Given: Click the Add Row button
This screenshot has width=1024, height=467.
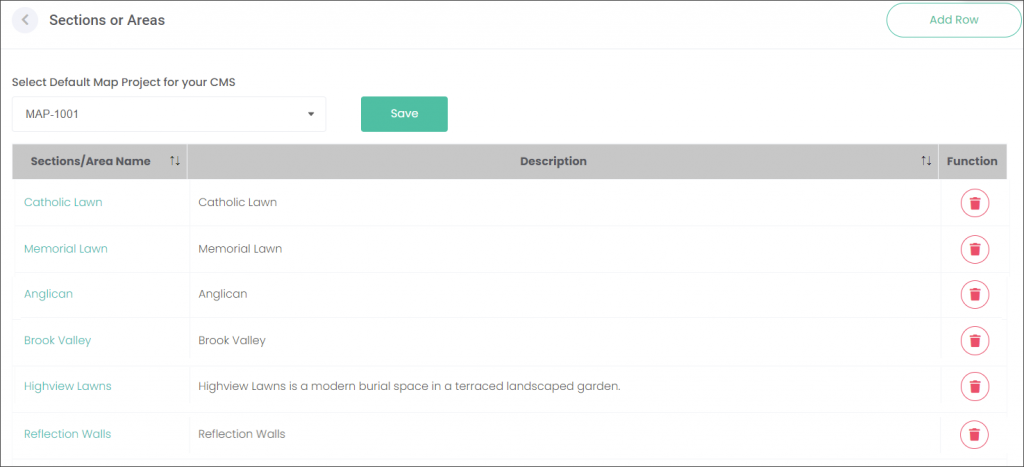Looking at the screenshot, I should click(x=953, y=20).
